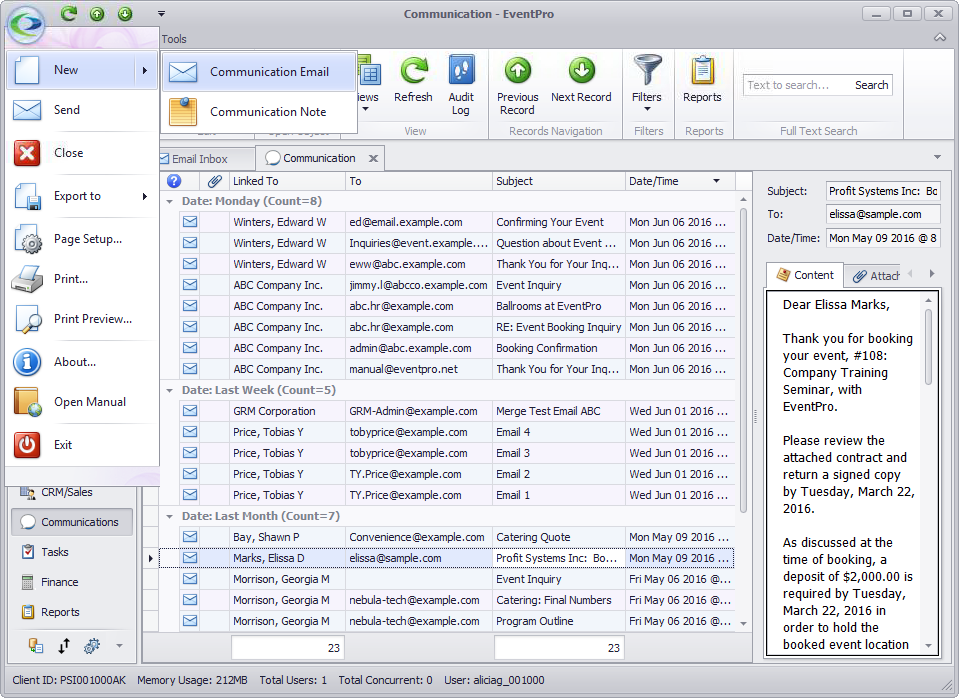Open Tasks in navigation pane

click(72, 552)
